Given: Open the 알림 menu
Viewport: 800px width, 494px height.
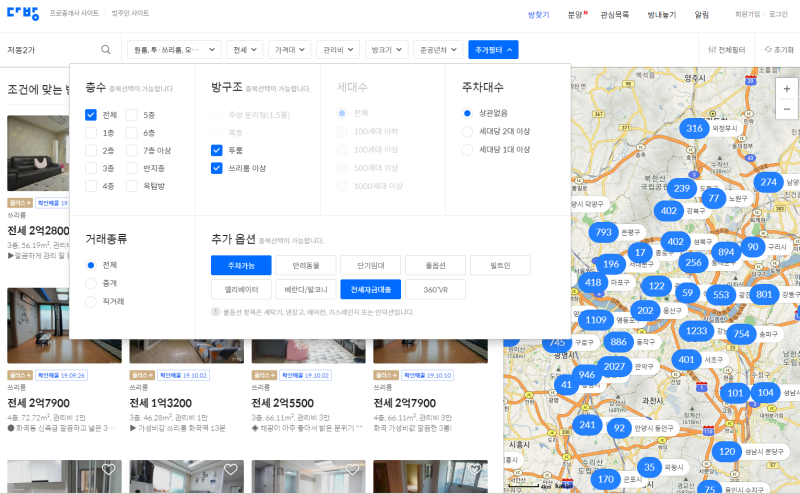Looking at the screenshot, I should (702, 15).
